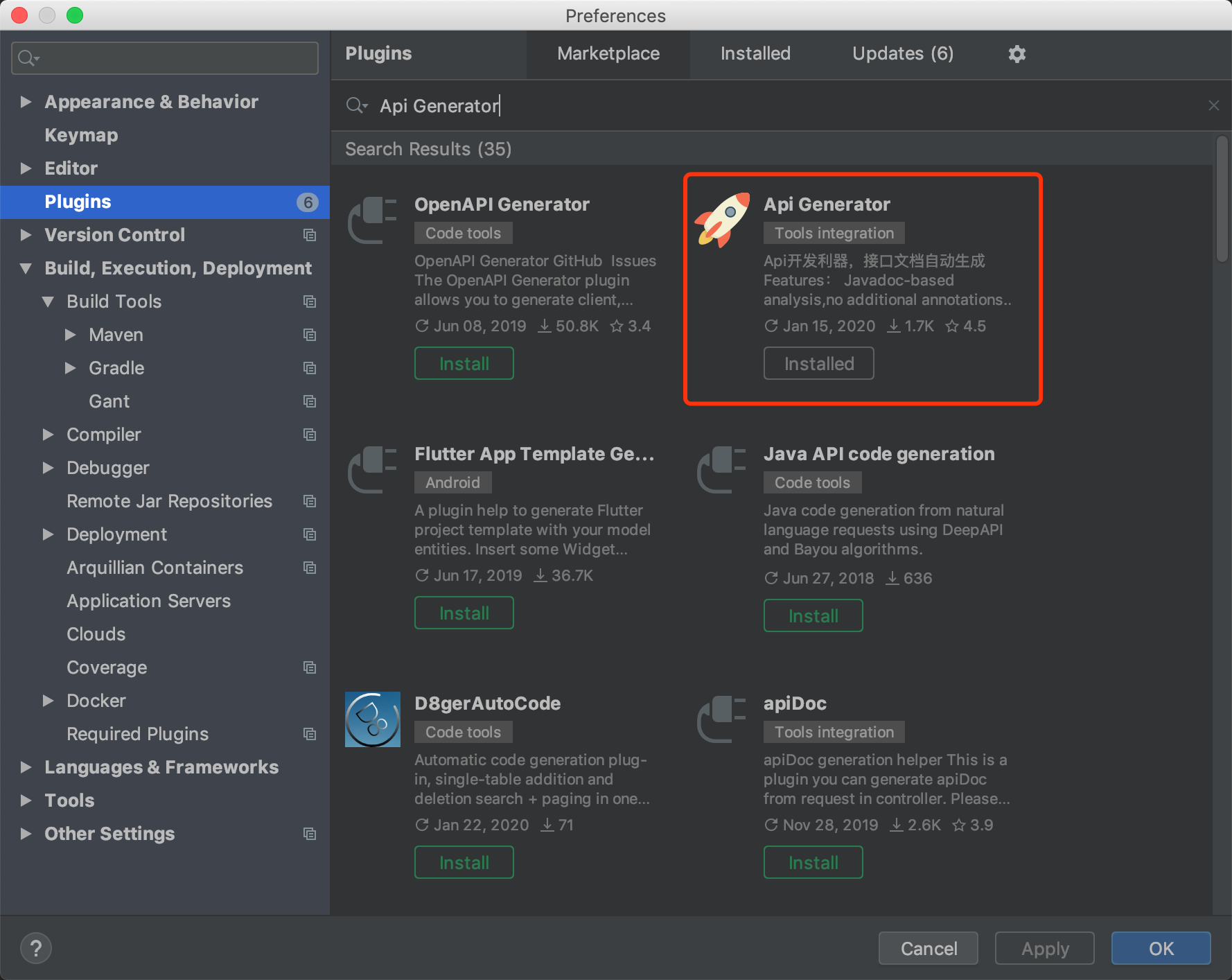Install Java API code generation plugin
This screenshot has width=1232, height=980.
pos(813,615)
